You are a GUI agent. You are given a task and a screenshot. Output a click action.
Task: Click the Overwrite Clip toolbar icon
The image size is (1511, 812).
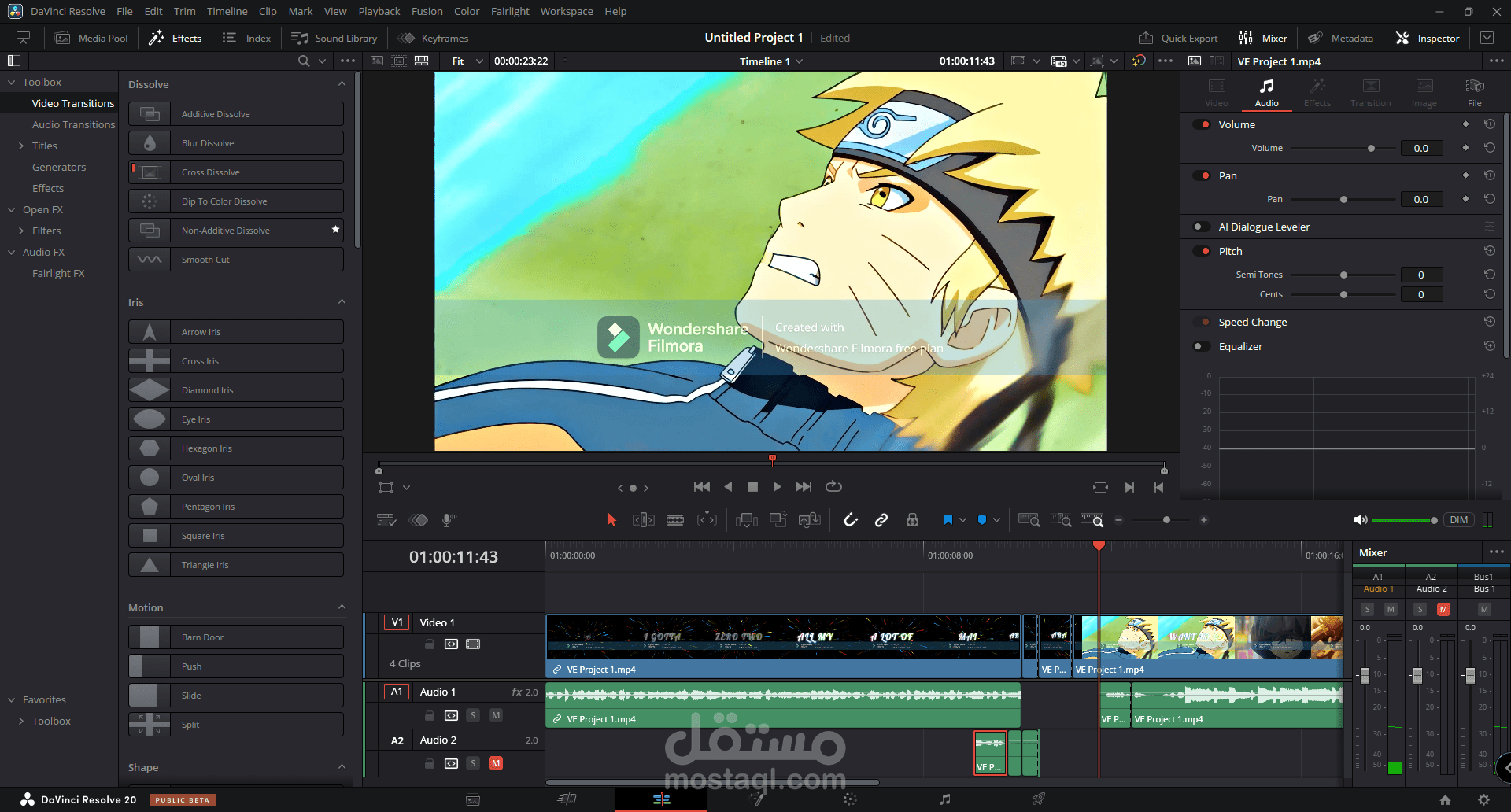pos(778,519)
